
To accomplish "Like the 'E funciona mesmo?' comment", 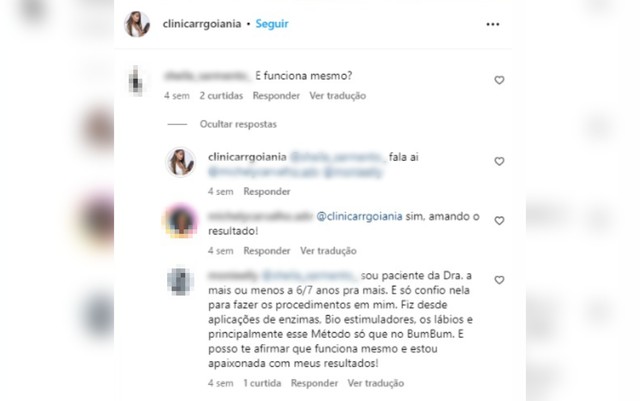I will [x=499, y=80].
